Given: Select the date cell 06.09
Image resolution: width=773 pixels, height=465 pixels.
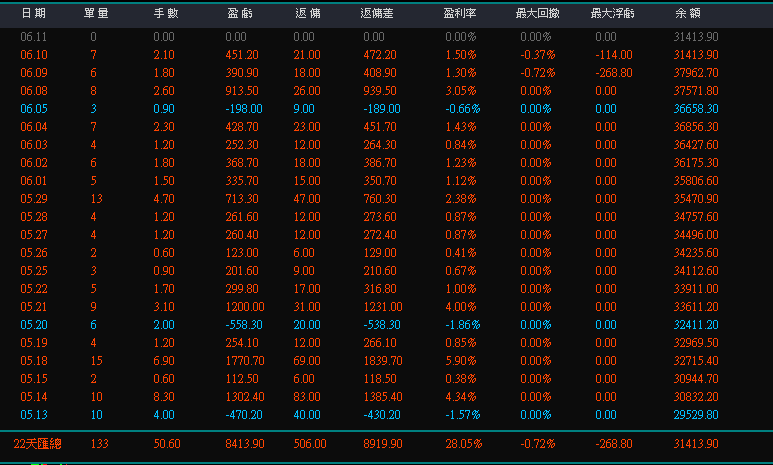Looking at the screenshot, I should click(x=34, y=73).
